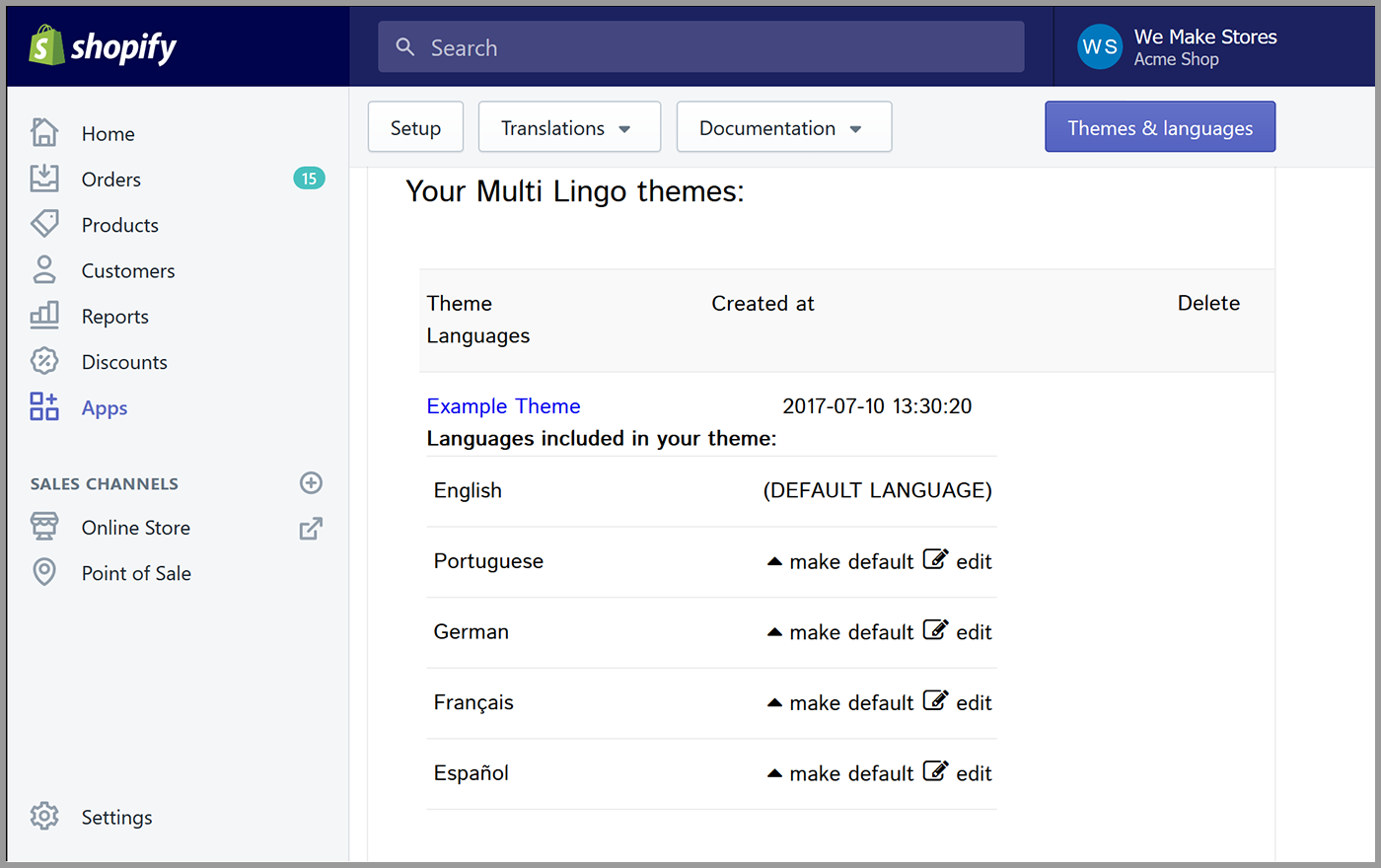Open the Example Theme link
This screenshot has width=1381, height=868.
coord(503,405)
